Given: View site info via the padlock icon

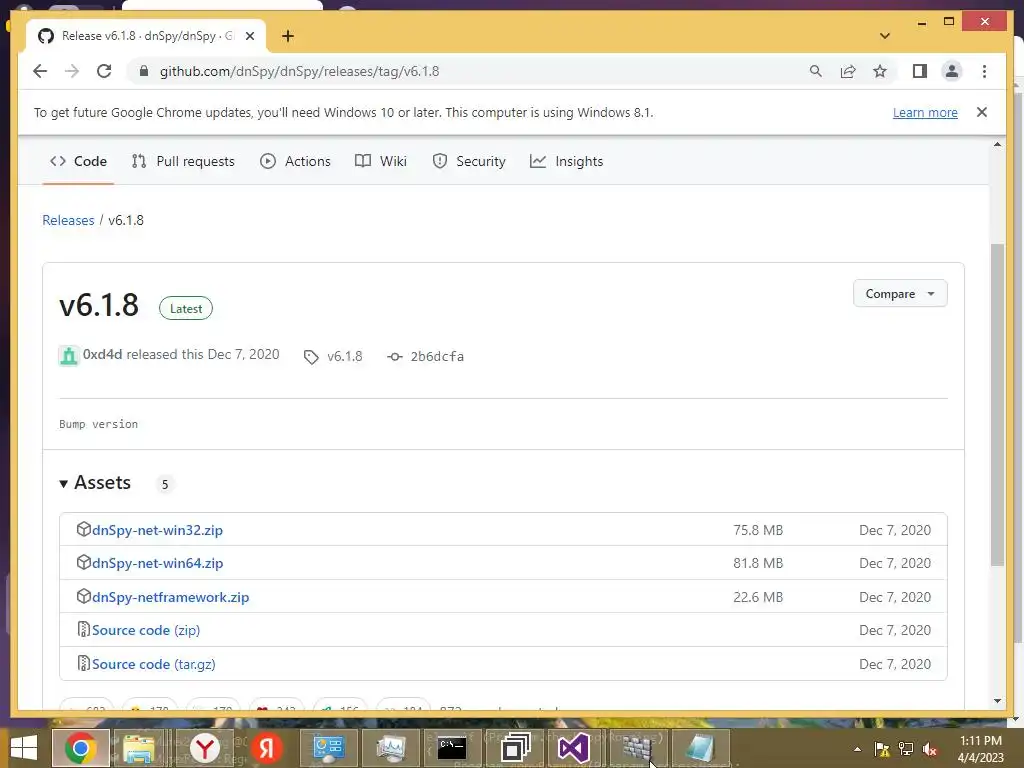Looking at the screenshot, I should pos(144,71).
